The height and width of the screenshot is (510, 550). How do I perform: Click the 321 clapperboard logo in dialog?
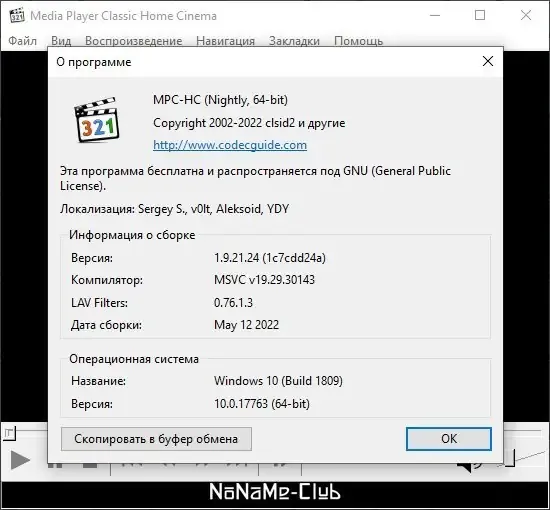click(x=96, y=120)
